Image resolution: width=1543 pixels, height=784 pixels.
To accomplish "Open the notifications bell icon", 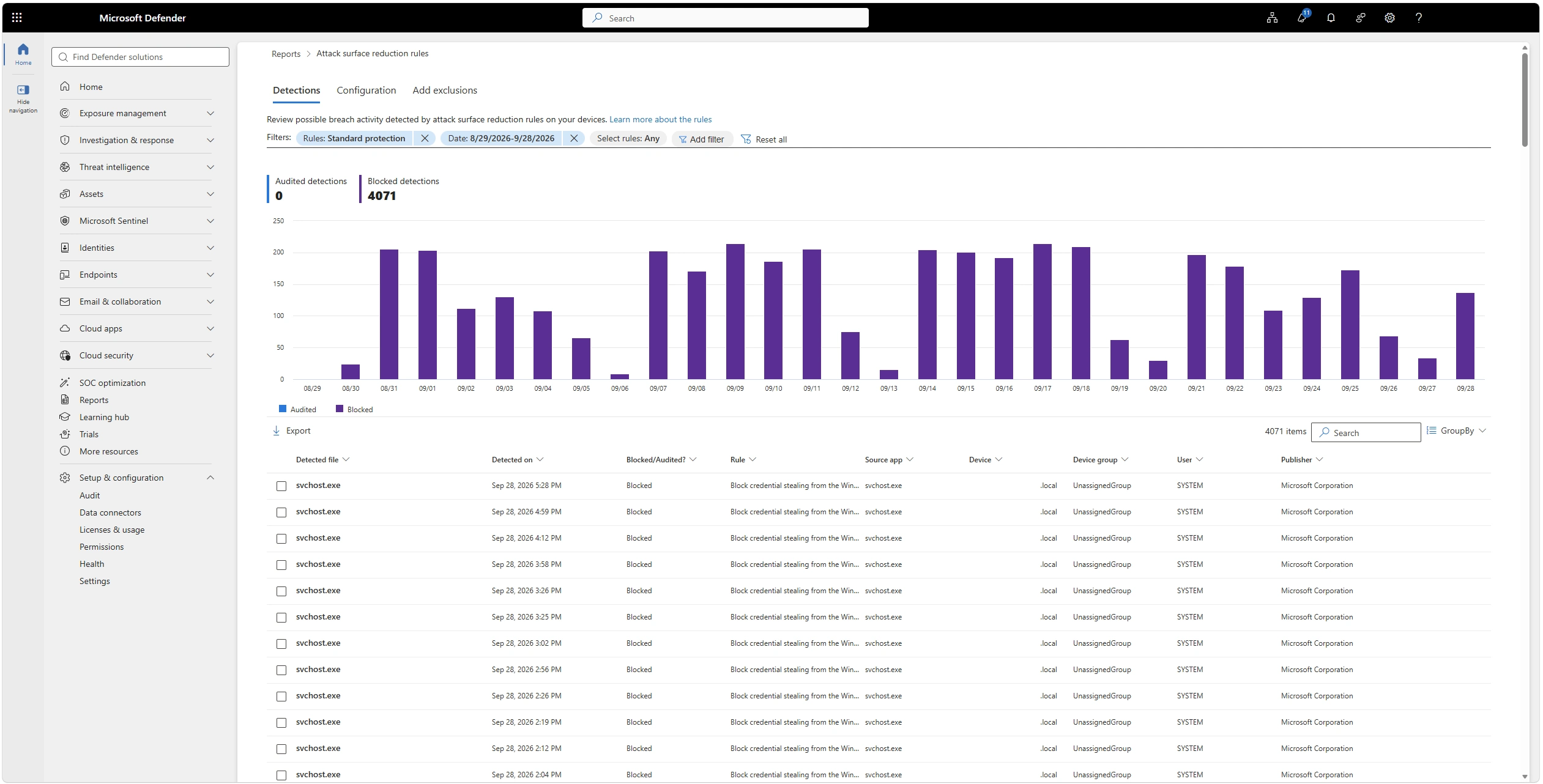I will [x=1331, y=18].
